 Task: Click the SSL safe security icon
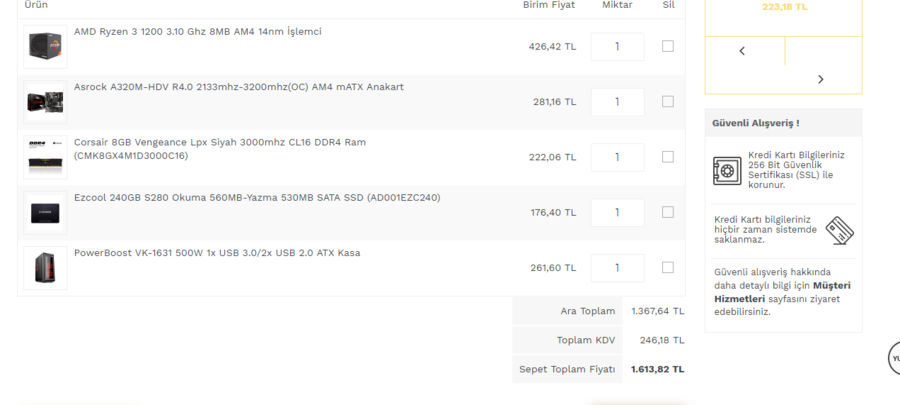pyautogui.click(x=727, y=170)
